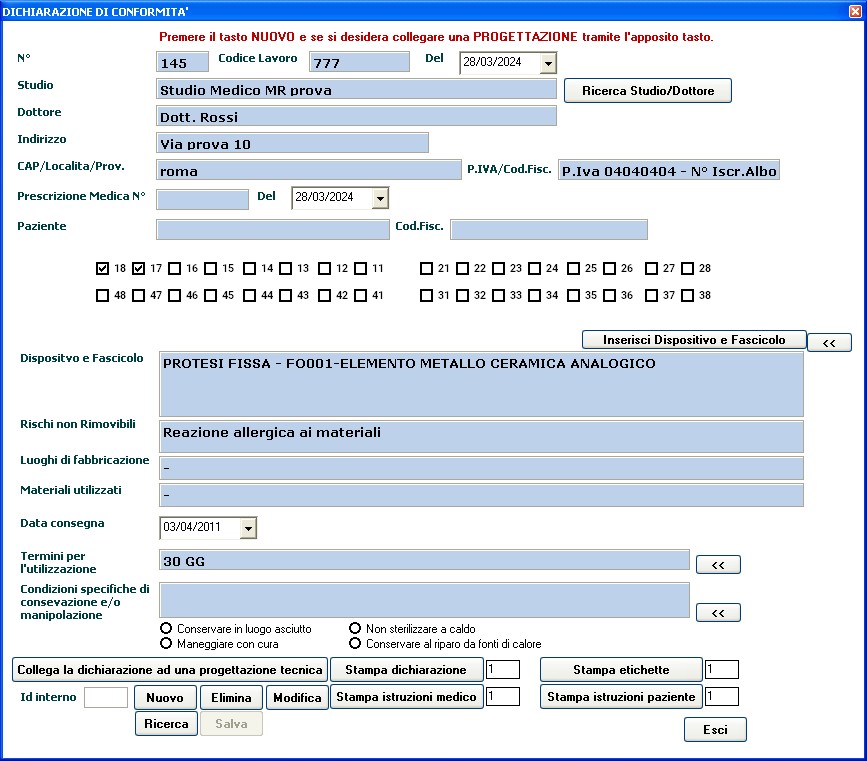Click copies field next to Stampa istruzioni paziente

point(722,696)
